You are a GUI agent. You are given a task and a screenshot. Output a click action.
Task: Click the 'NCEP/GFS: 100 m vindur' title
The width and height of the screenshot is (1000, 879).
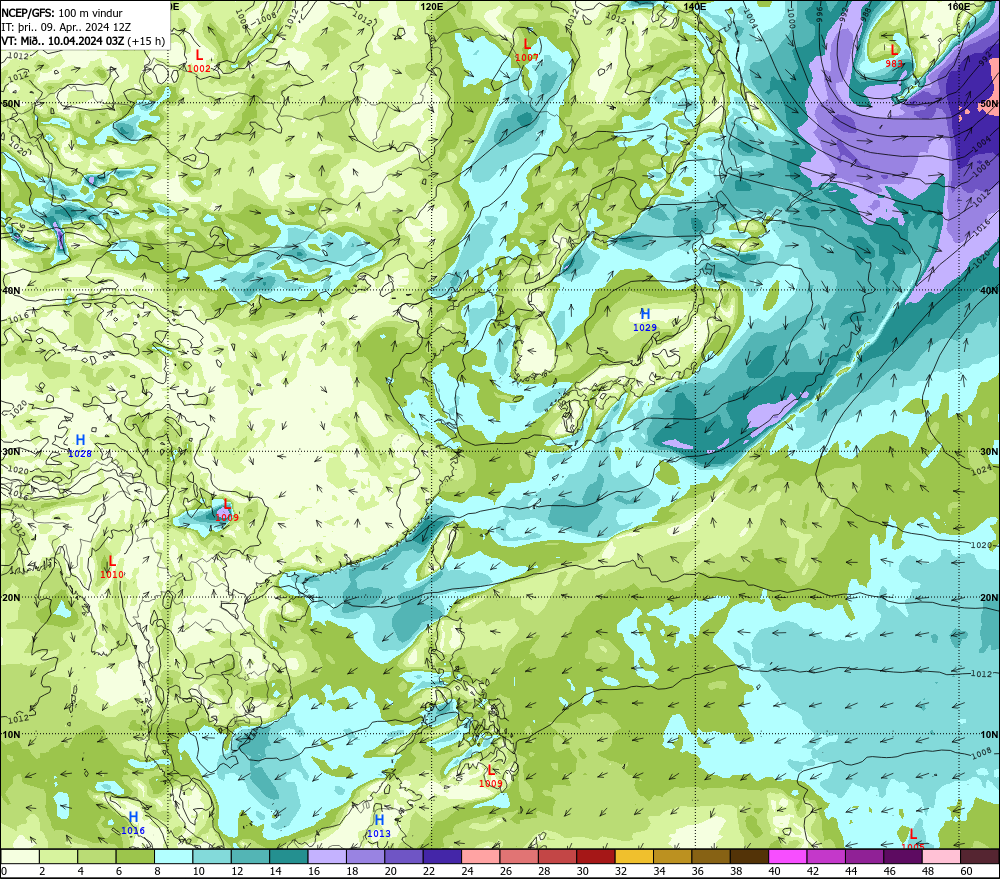[62, 13]
